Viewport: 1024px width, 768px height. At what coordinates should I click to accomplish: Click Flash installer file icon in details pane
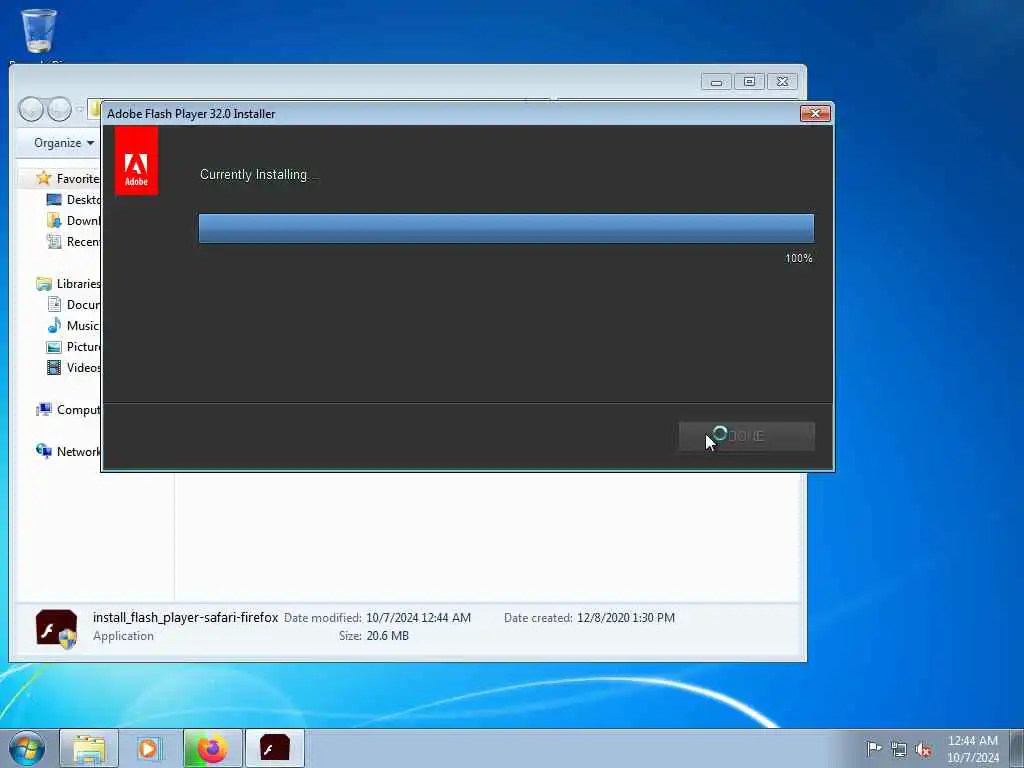(x=57, y=628)
